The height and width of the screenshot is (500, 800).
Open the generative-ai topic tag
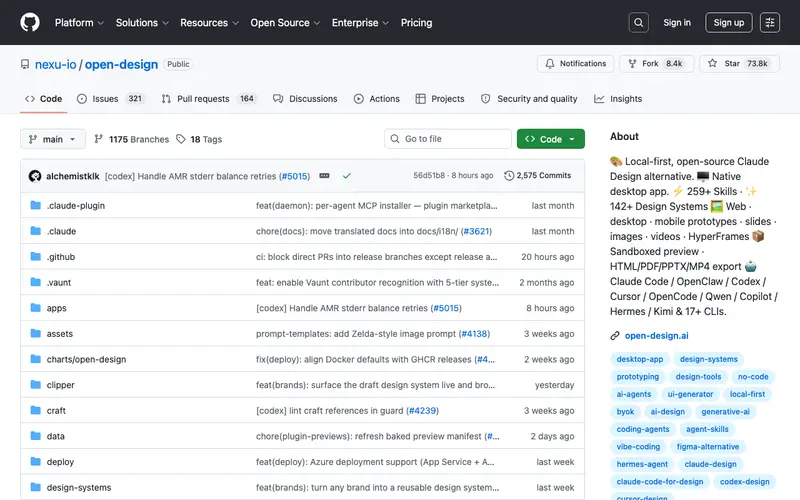(726, 412)
